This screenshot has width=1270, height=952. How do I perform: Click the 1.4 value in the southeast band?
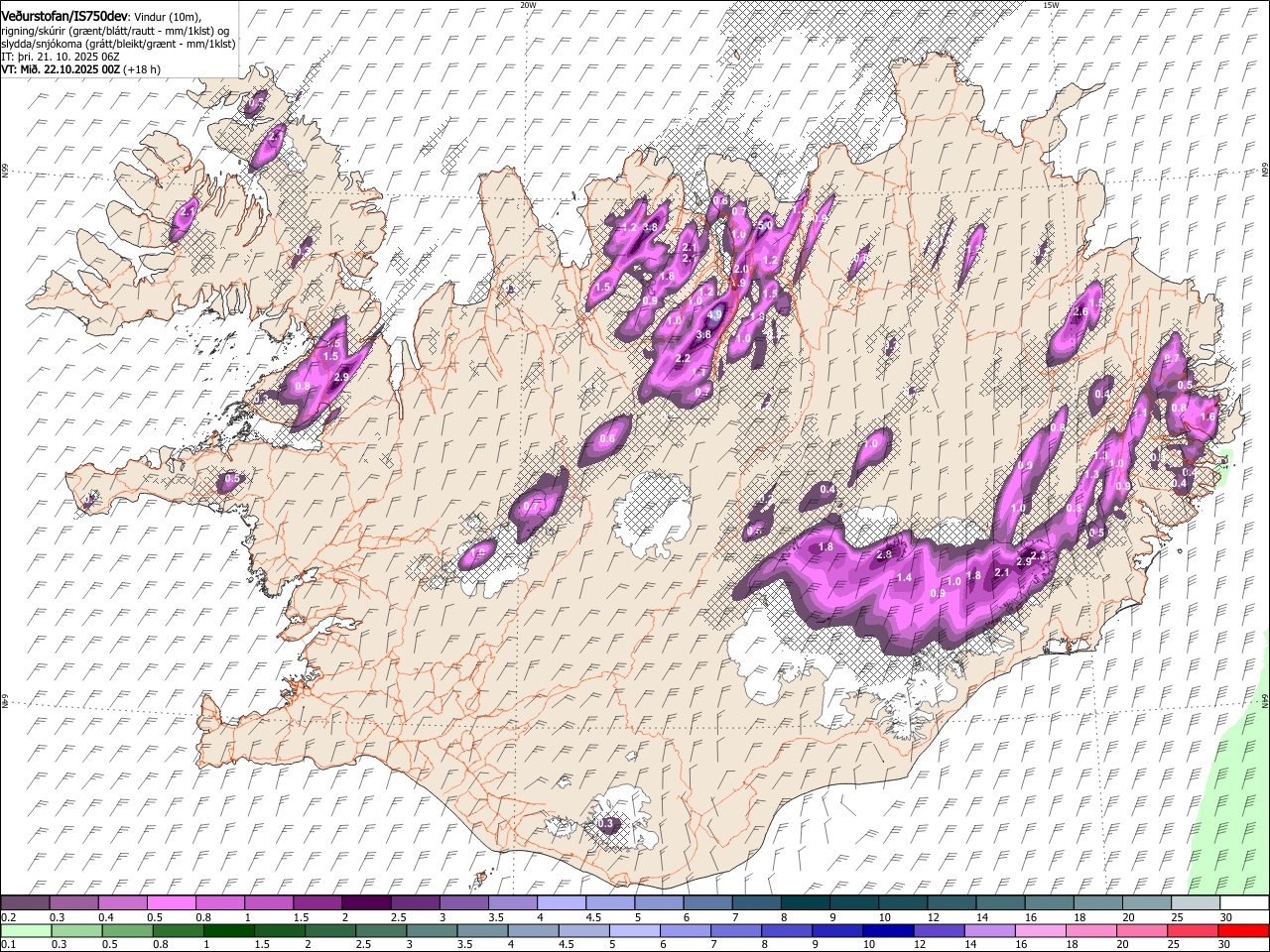(904, 578)
